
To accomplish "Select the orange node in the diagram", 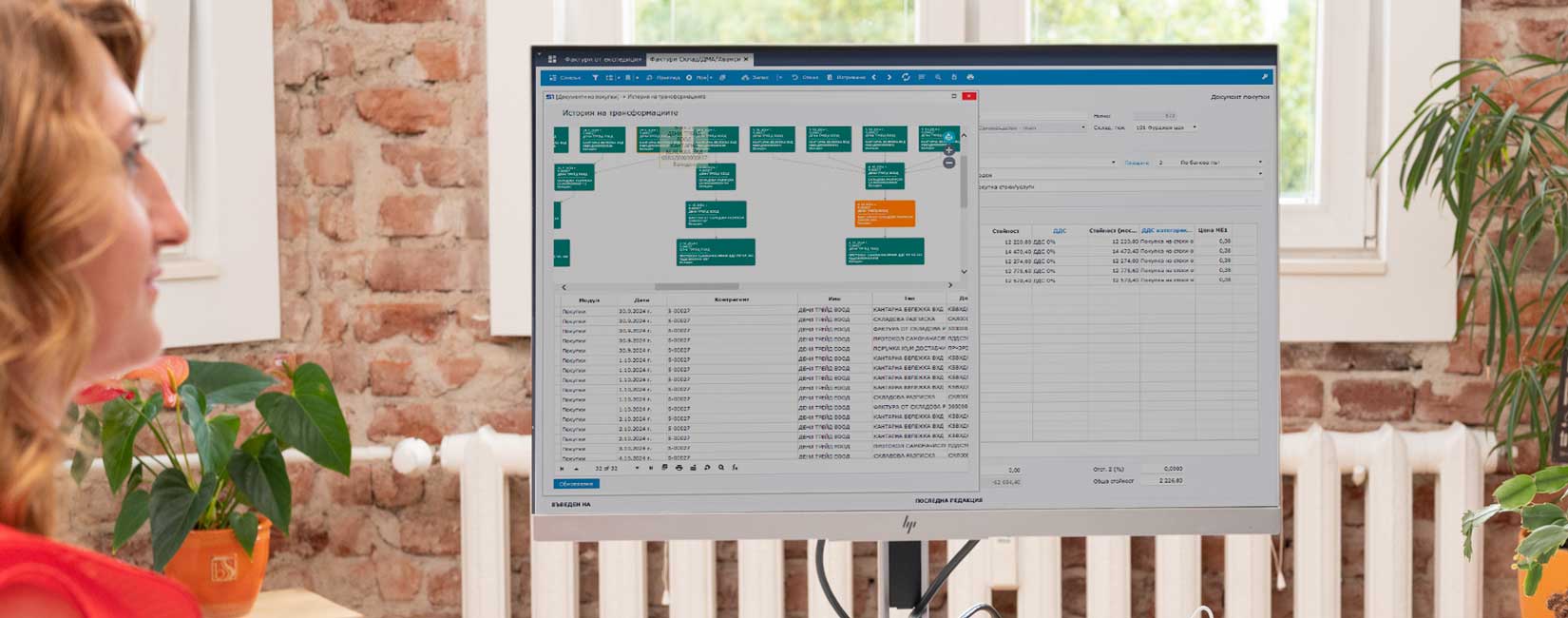I will point(885,213).
